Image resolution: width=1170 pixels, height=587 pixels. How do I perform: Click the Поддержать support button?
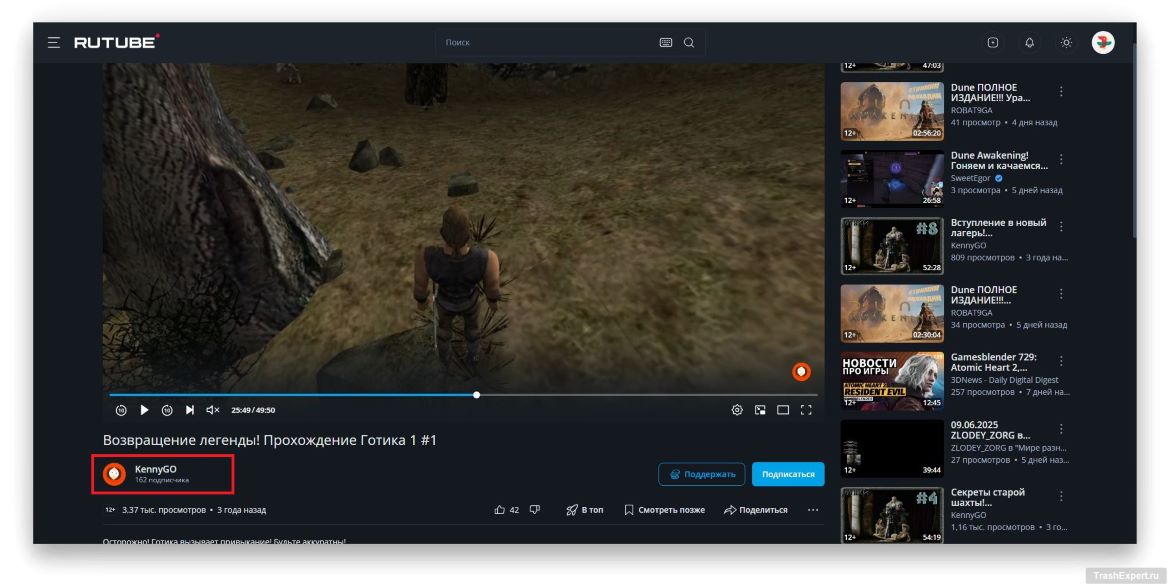(x=701, y=474)
